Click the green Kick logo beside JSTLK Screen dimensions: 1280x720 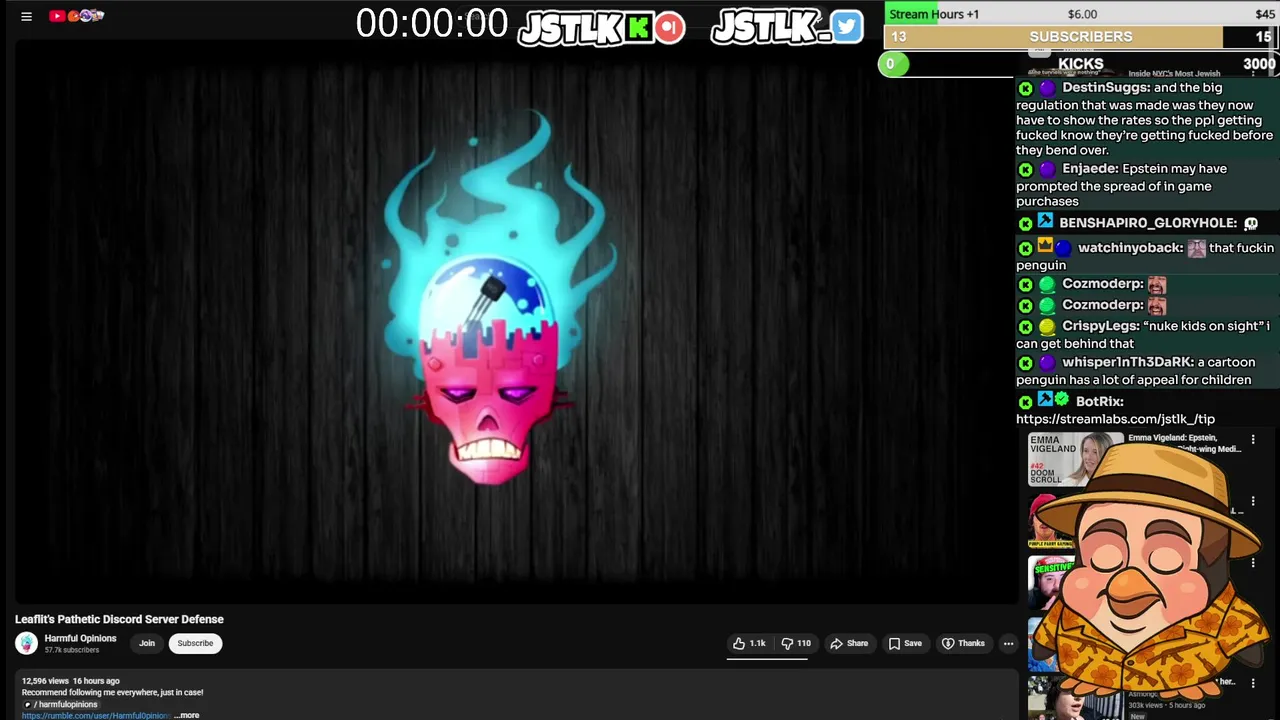pyautogui.click(x=639, y=28)
